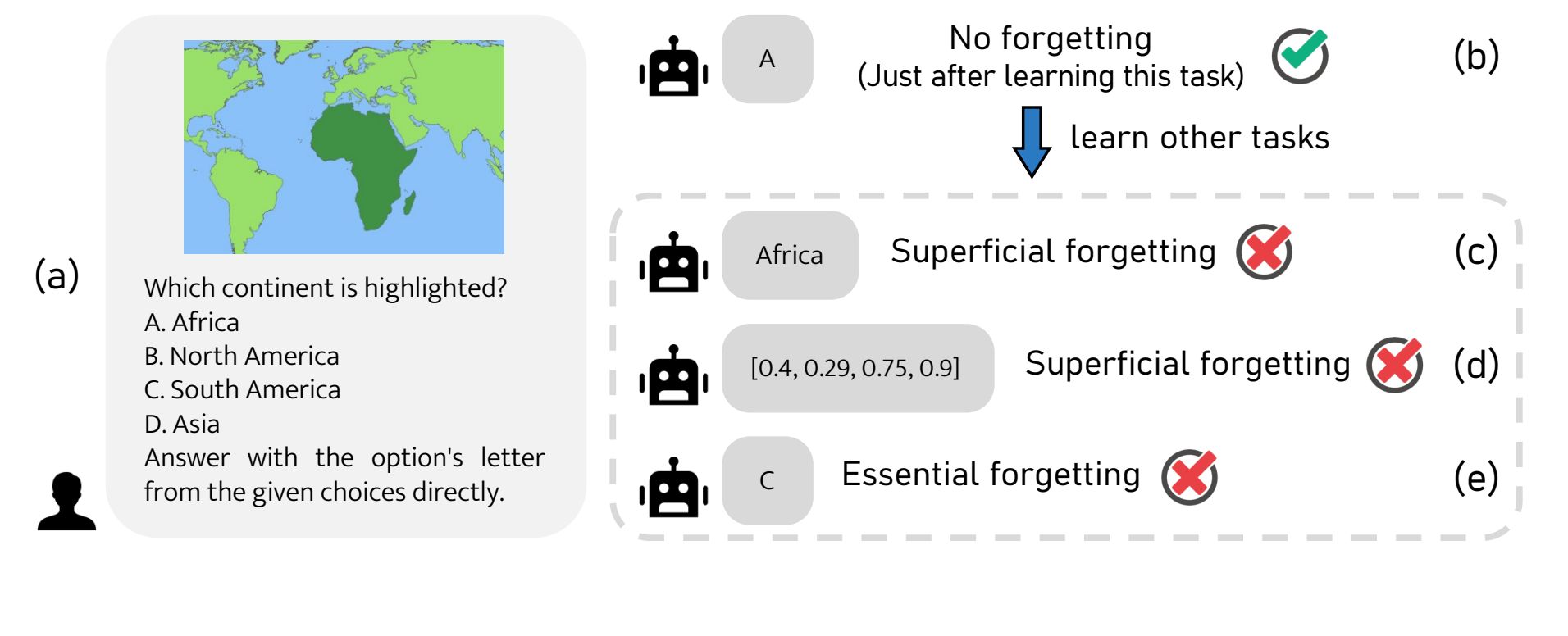This screenshot has width=1568, height=636.
Task: Click the blue down arrow near learn other tasks
Action: point(1032,142)
